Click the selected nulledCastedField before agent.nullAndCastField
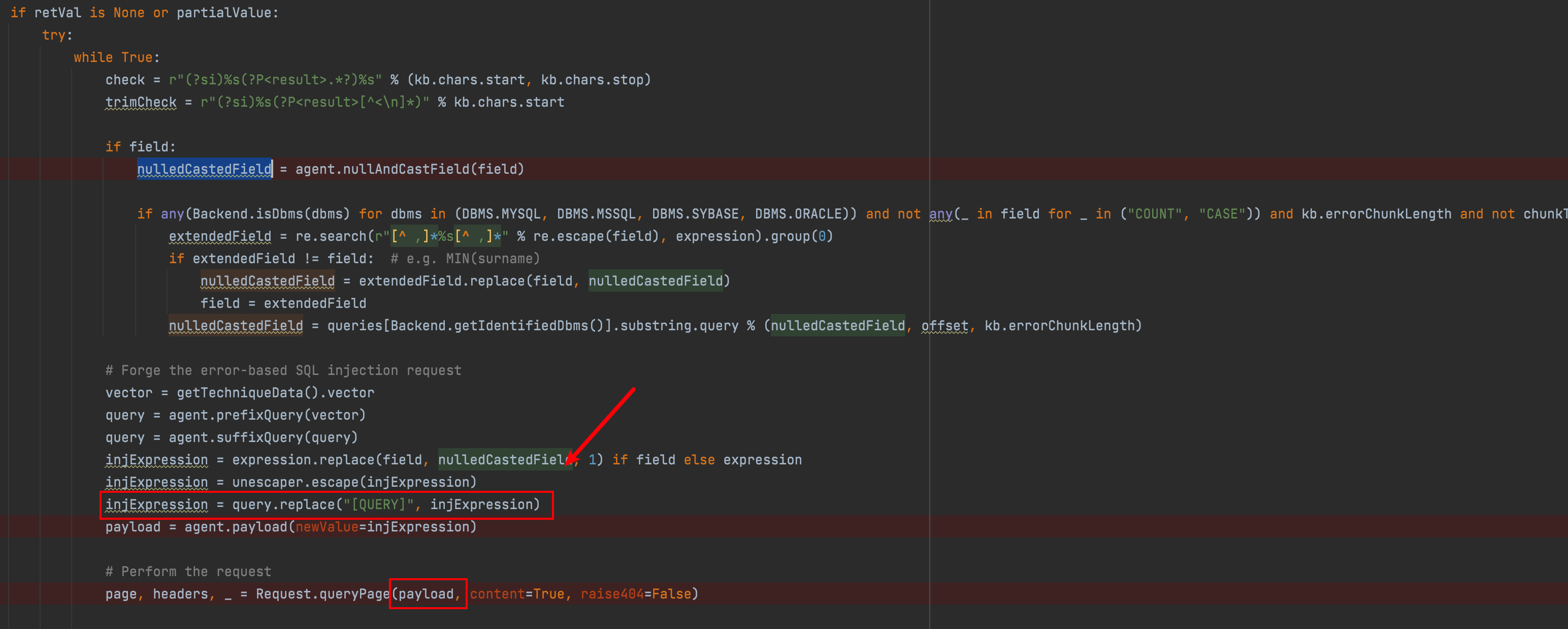 (204, 169)
